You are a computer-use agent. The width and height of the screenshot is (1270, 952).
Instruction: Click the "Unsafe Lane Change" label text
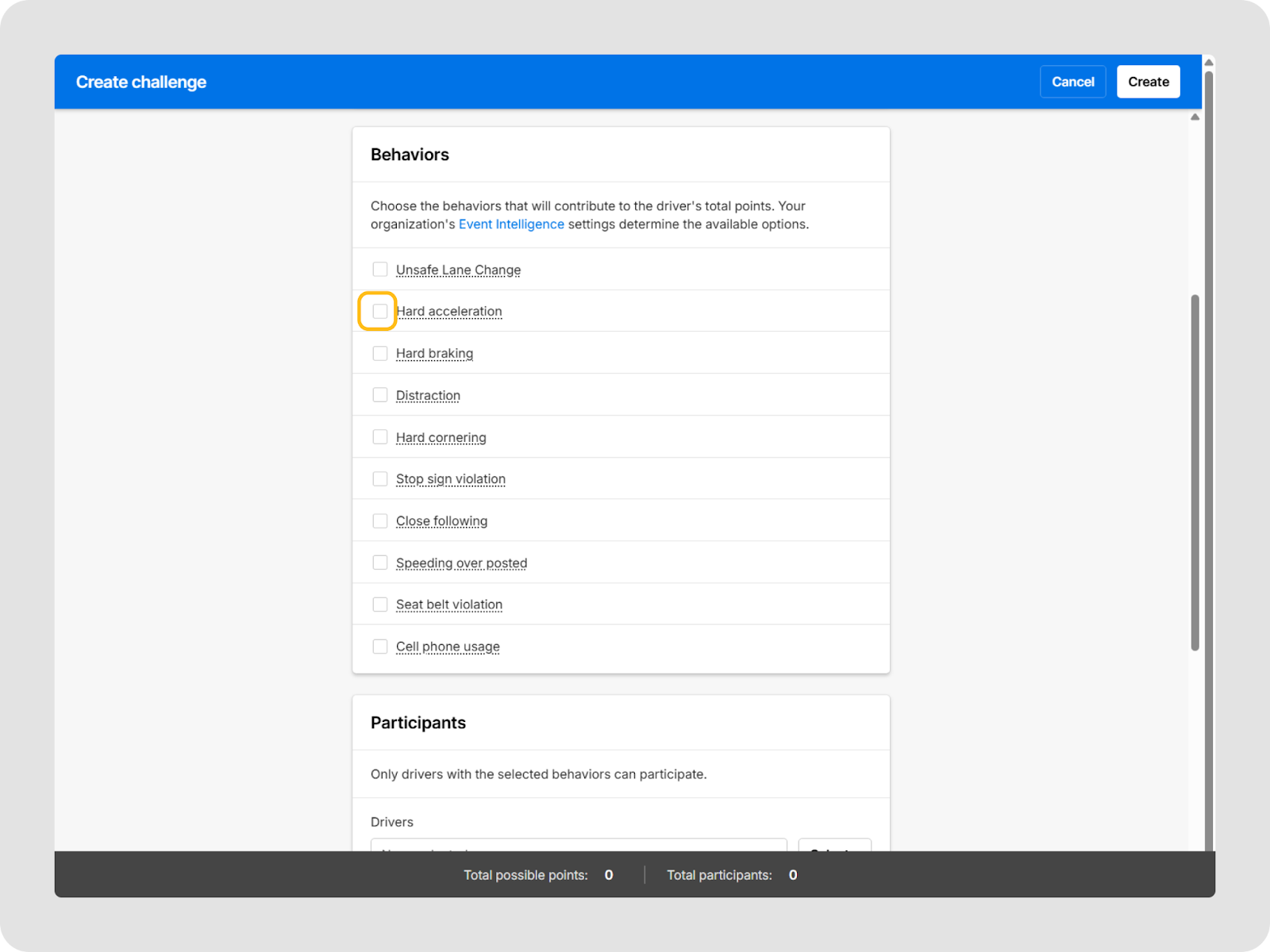click(x=458, y=270)
